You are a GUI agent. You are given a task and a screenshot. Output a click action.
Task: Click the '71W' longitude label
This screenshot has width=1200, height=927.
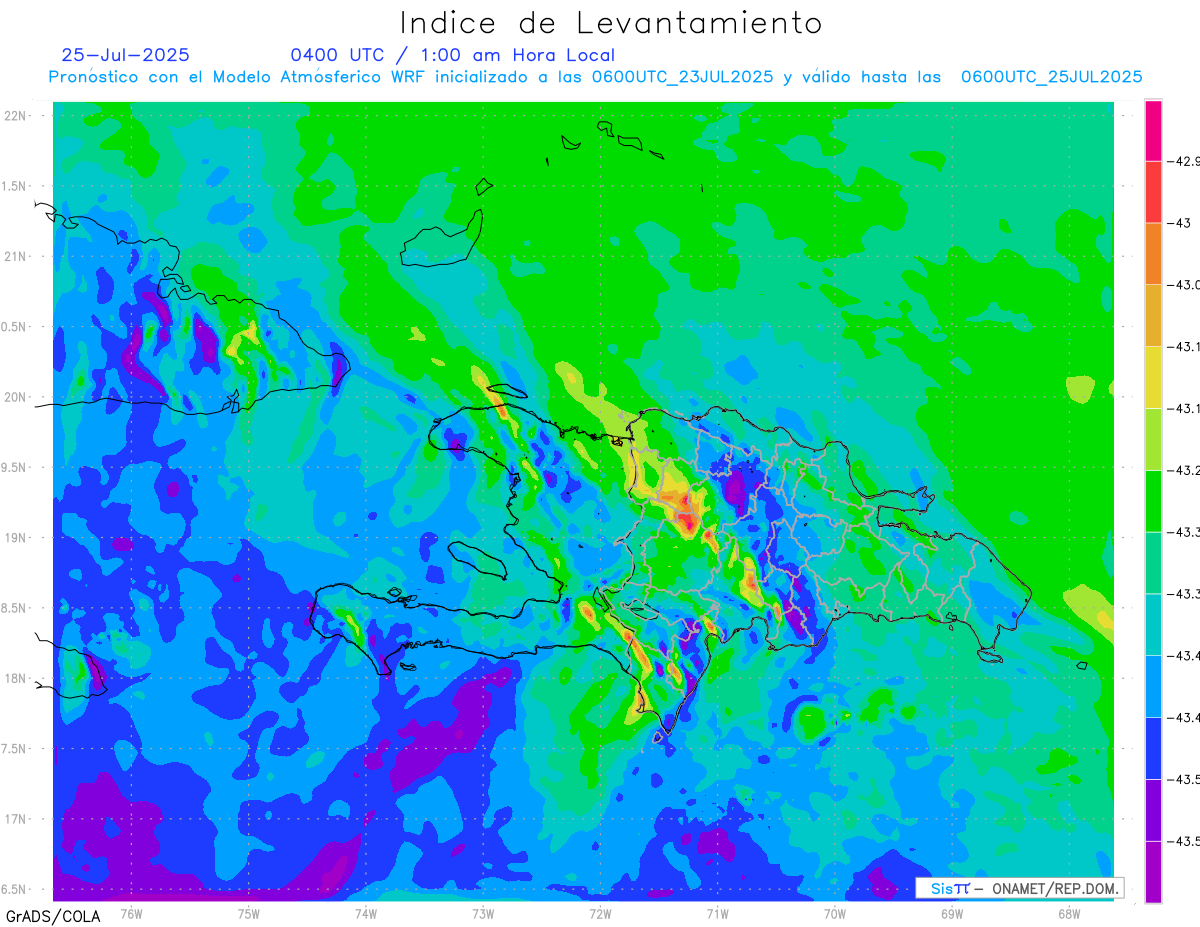coord(717,913)
